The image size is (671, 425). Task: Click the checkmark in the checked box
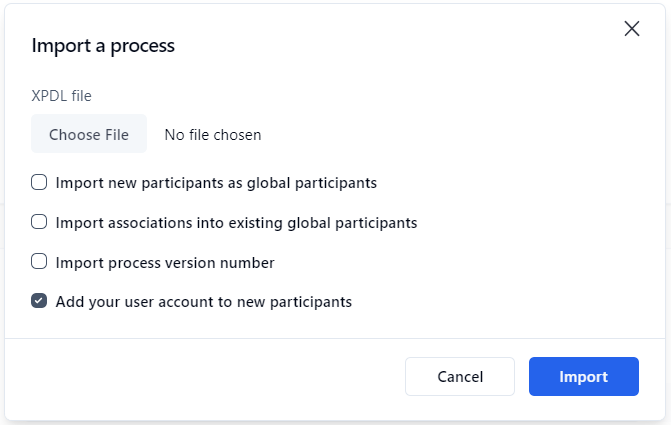tap(40, 301)
